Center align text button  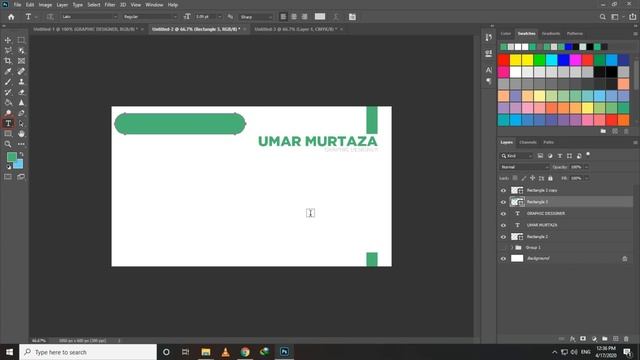coord(294,17)
